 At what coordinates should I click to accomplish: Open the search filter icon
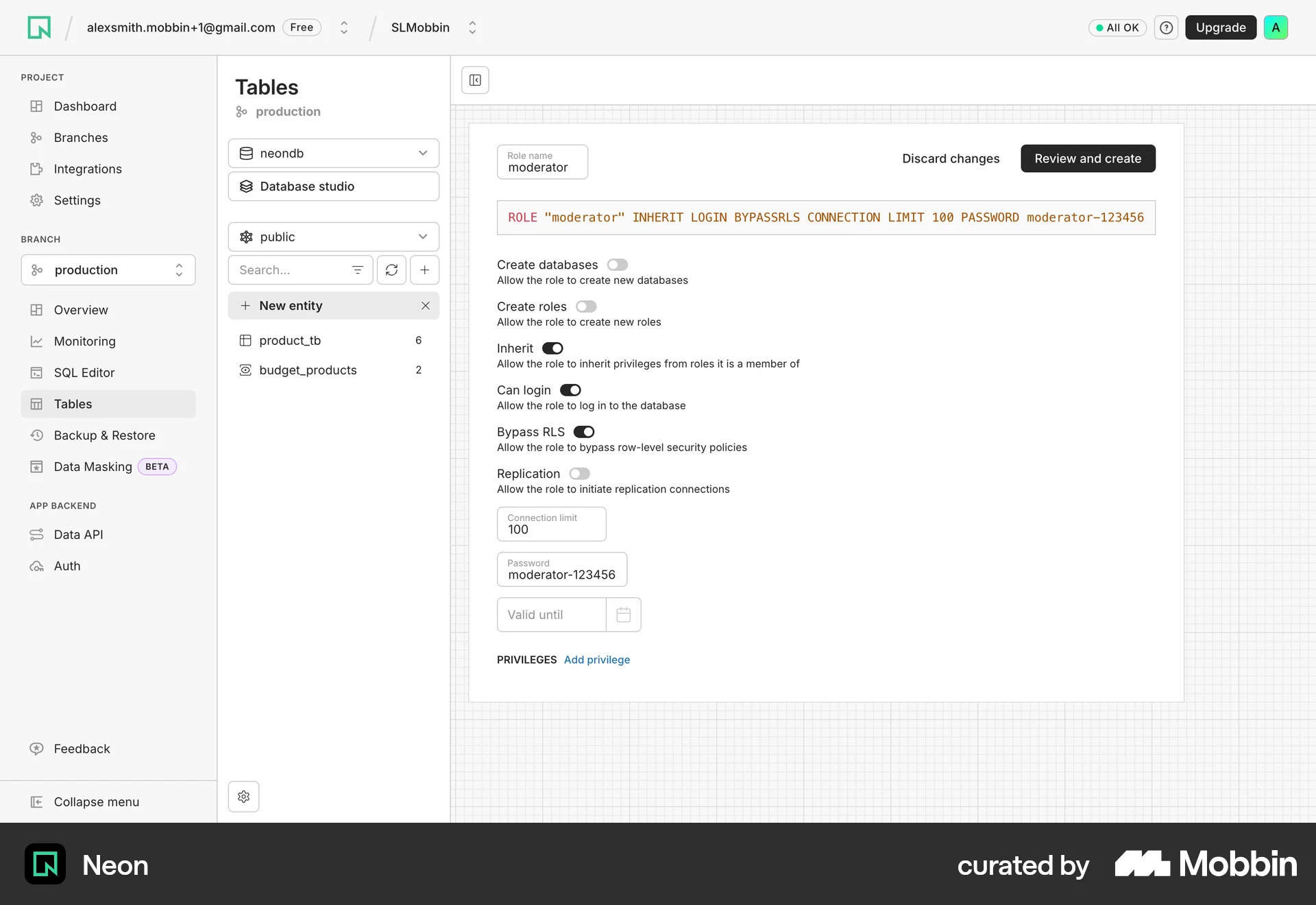(x=357, y=270)
